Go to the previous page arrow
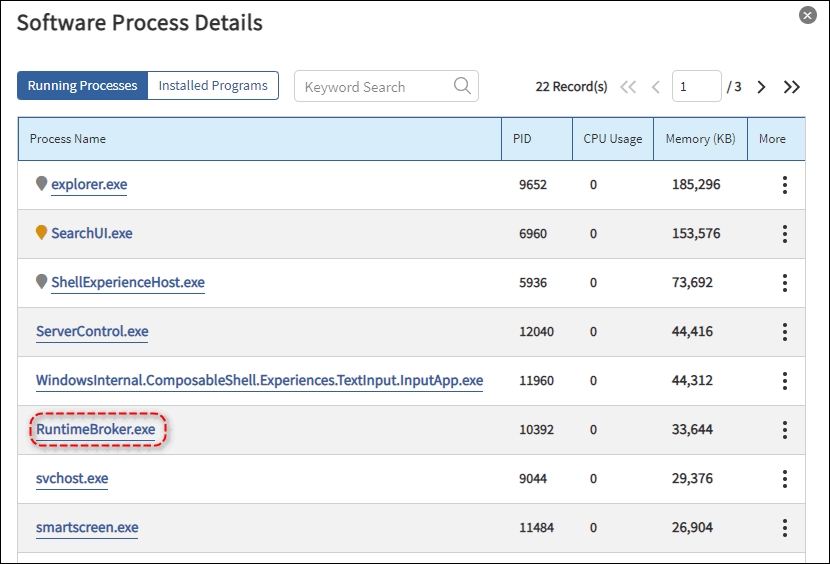This screenshot has height=564, width=830. [x=656, y=87]
